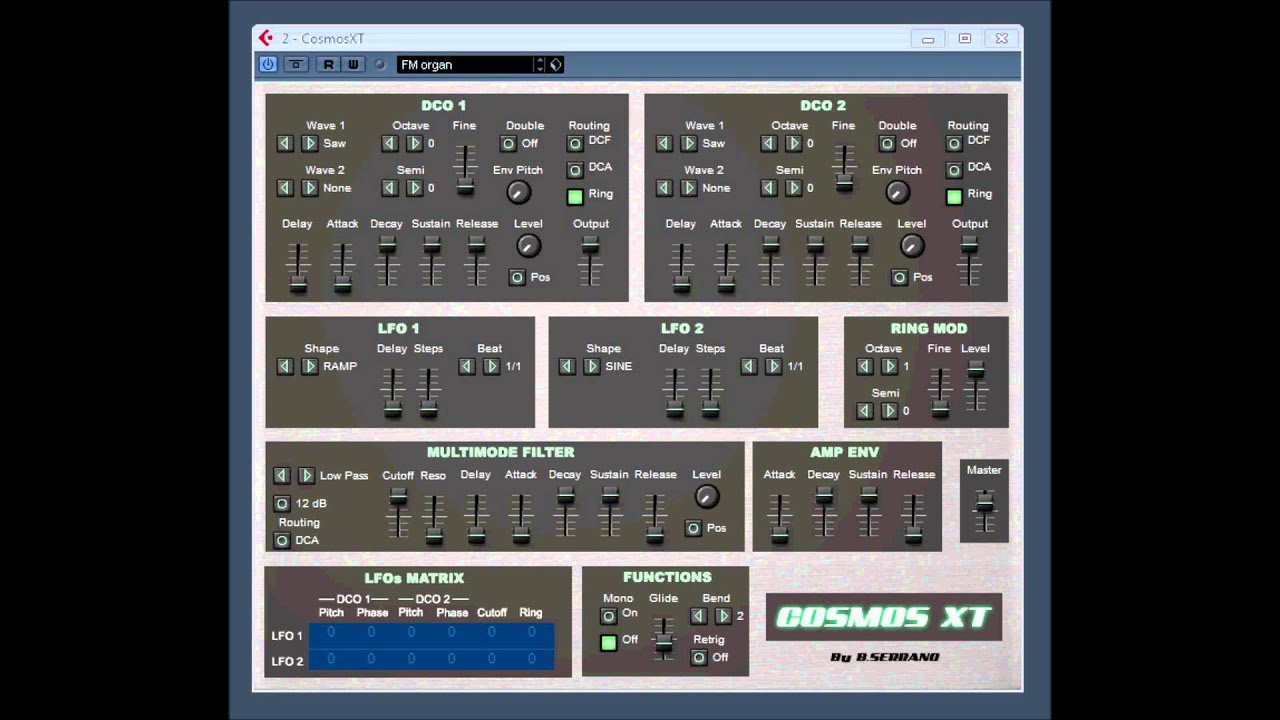Click LFO 2 Cutoff matrix cell
This screenshot has width=1280, height=720.
(491, 659)
